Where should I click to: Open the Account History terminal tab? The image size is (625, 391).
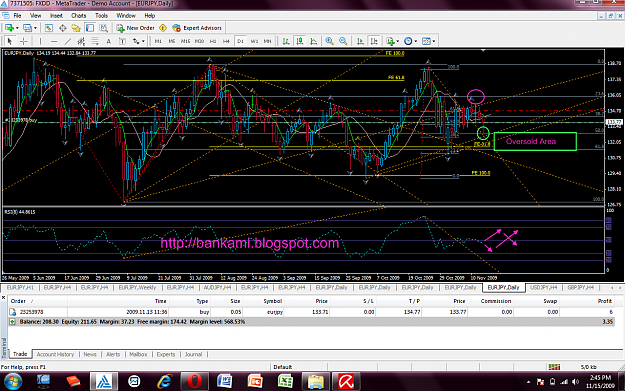click(x=55, y=354)
